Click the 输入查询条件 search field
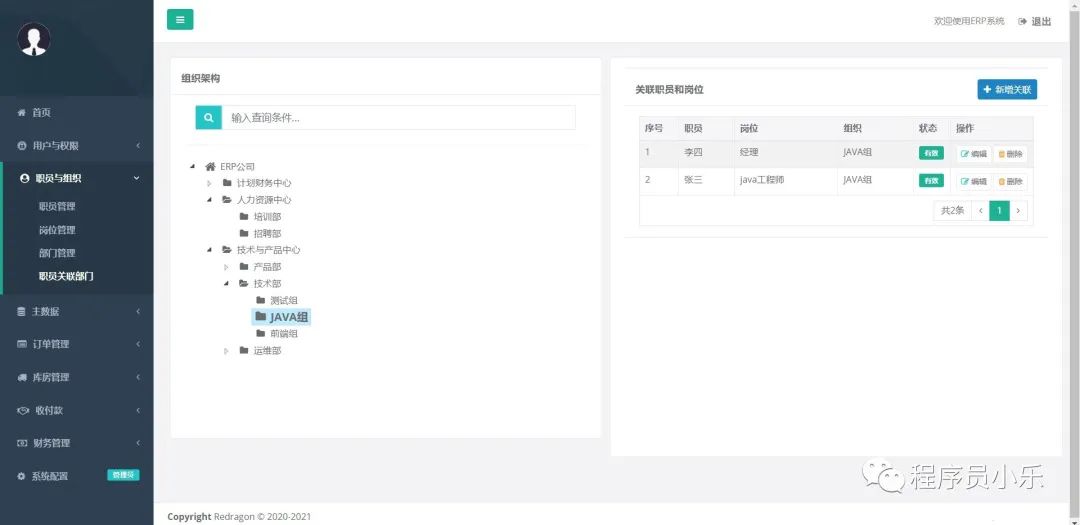This screenshot has height=525, width=1080. point(398,118)
